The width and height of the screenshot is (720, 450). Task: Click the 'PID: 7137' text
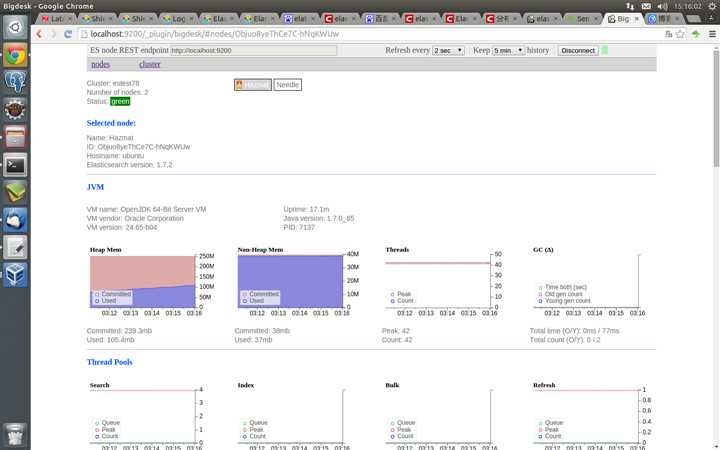[x=299, y=227]
